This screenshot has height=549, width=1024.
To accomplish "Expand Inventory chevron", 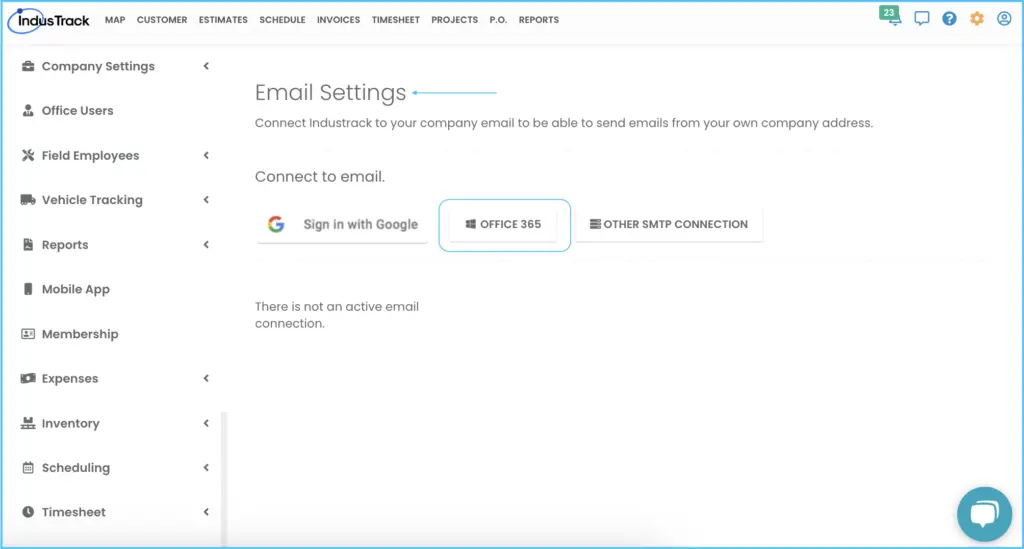I will coord(206,423).
